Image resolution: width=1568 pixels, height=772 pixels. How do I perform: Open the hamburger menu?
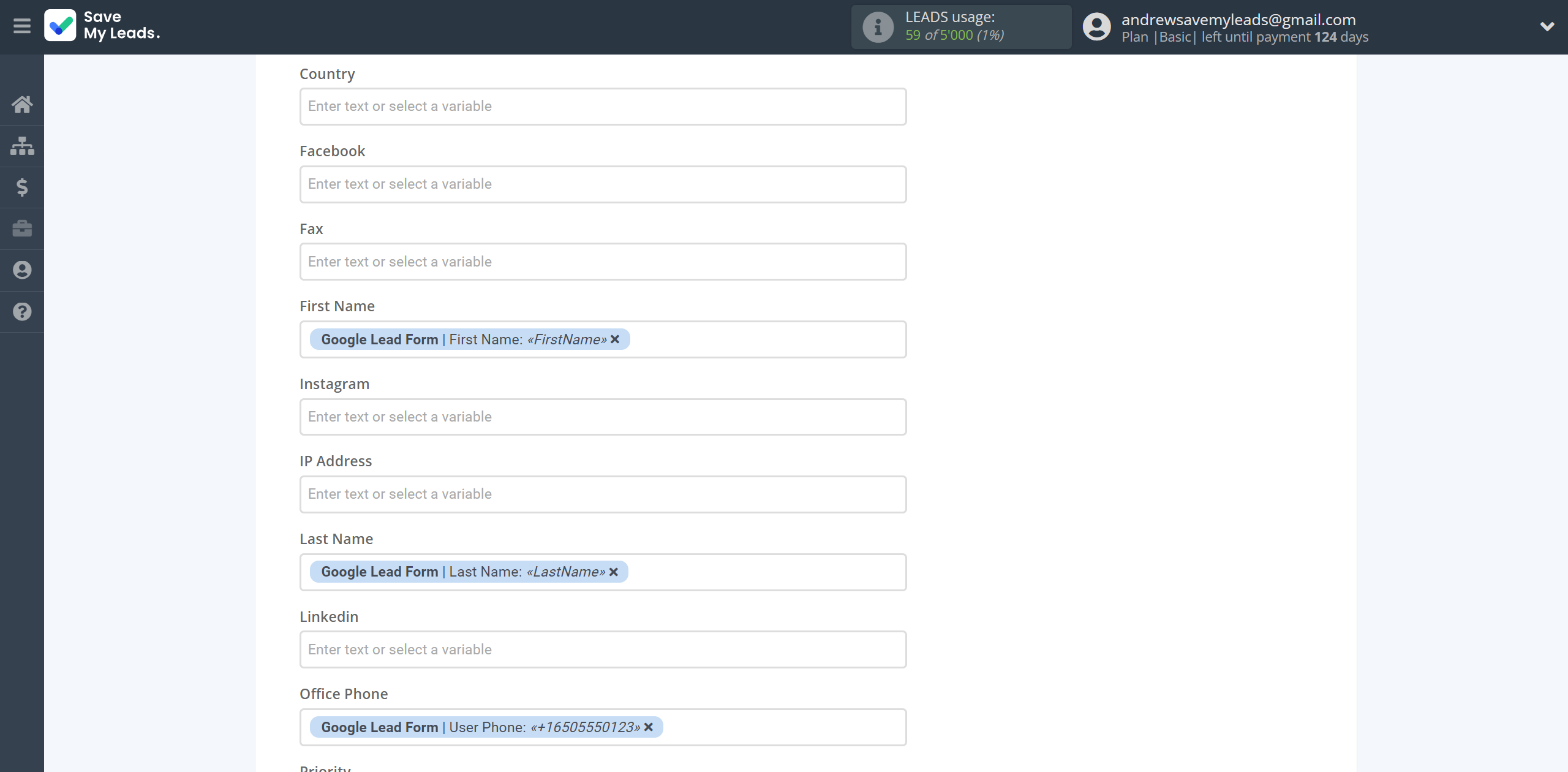22,26
